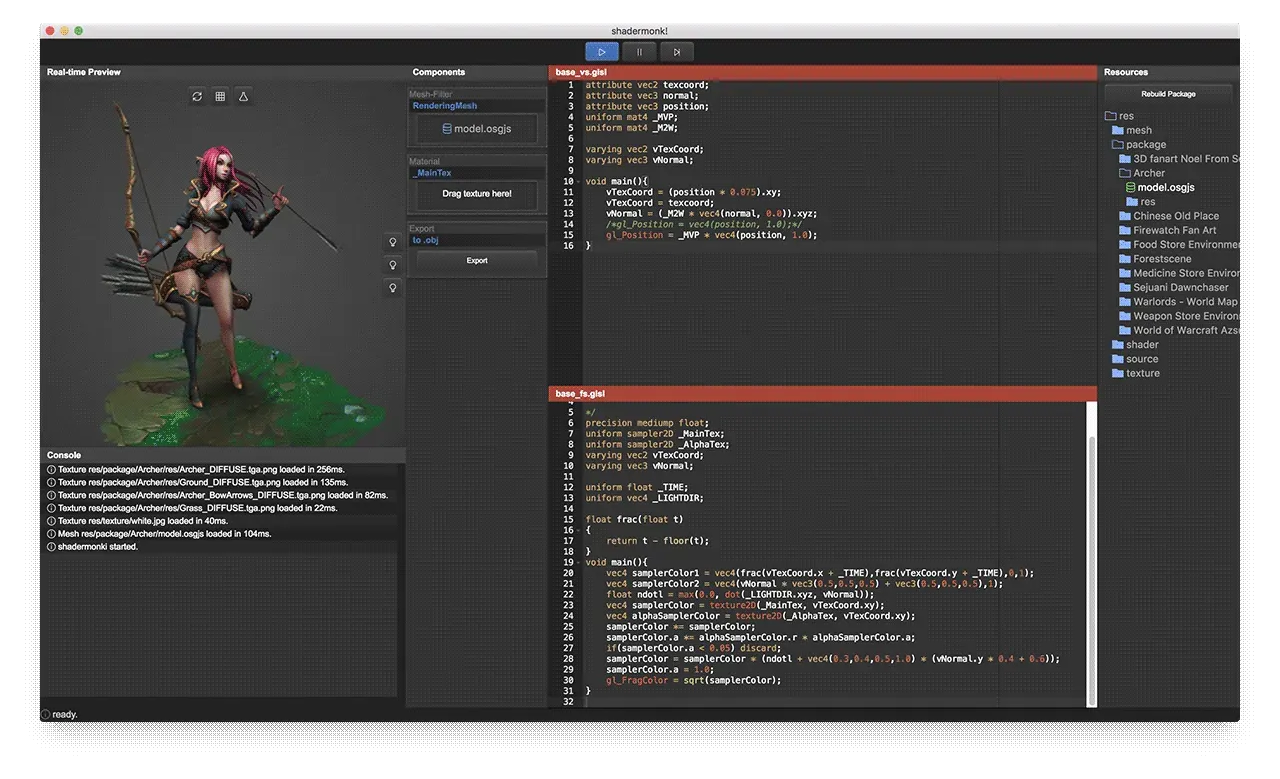Screen dimensions: 1280x779
Task: Select the base_fs.glsl editor tab
Action: (823, 394)
